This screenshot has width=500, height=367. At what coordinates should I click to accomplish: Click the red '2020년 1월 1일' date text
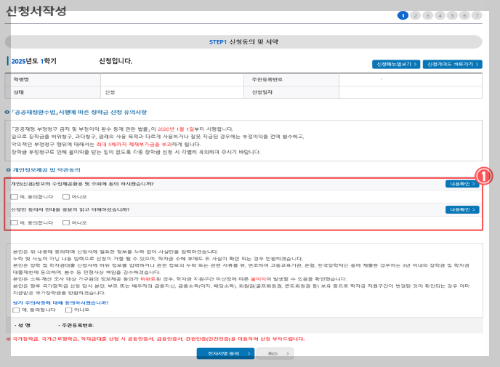tap(176, 129)
